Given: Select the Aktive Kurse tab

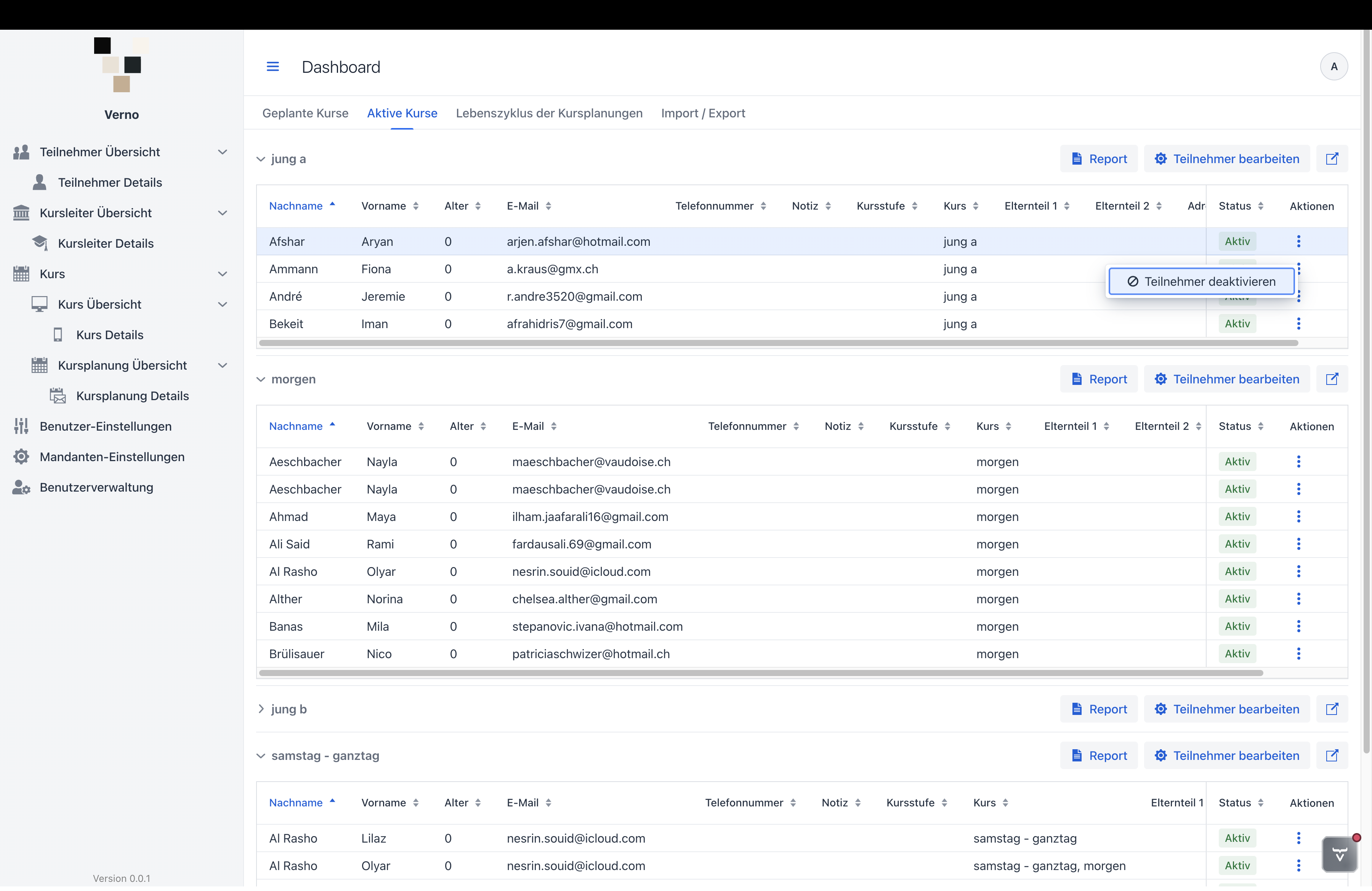Looking at the screenshot, I should [402, 113].
